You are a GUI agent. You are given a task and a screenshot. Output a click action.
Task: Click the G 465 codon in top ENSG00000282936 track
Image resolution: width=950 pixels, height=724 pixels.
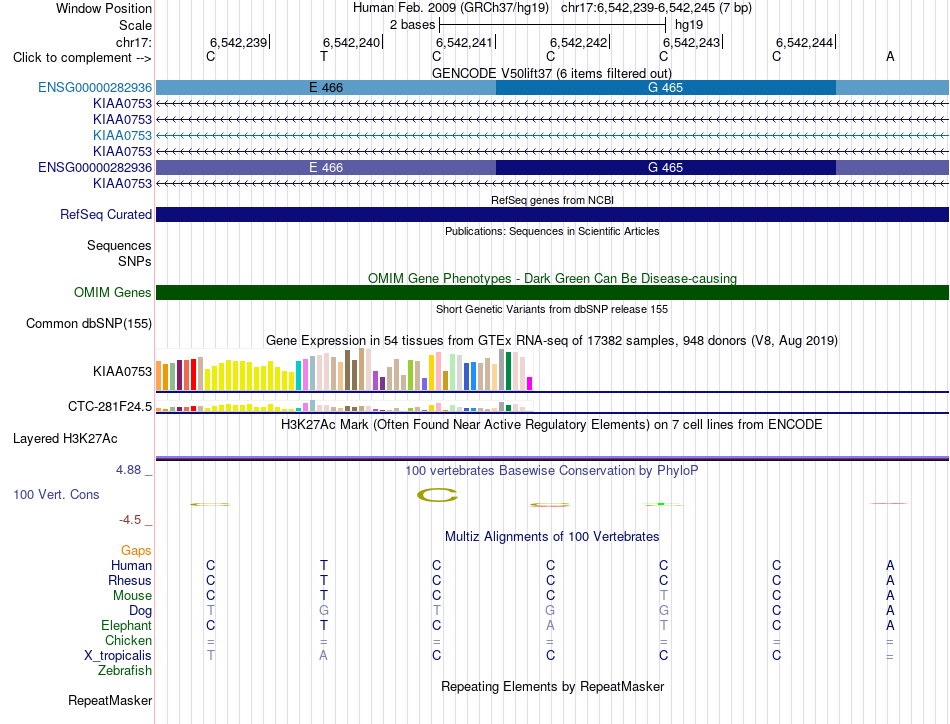[665, 88]
